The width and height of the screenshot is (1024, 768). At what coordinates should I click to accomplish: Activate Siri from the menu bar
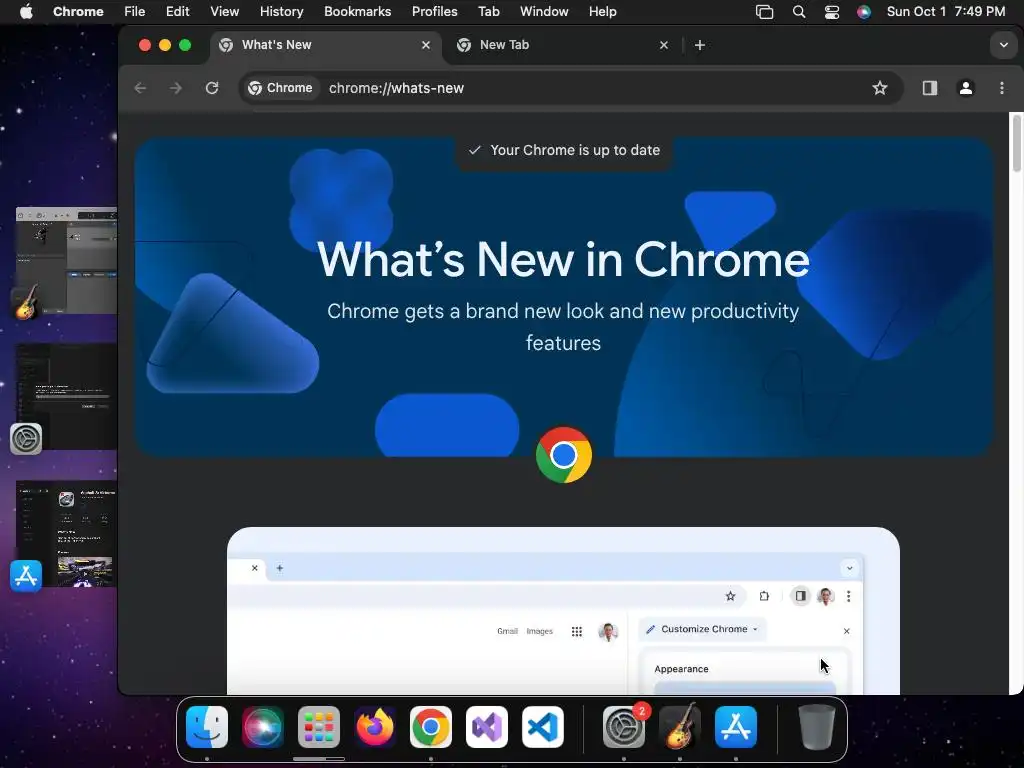(x=864, y=12)
